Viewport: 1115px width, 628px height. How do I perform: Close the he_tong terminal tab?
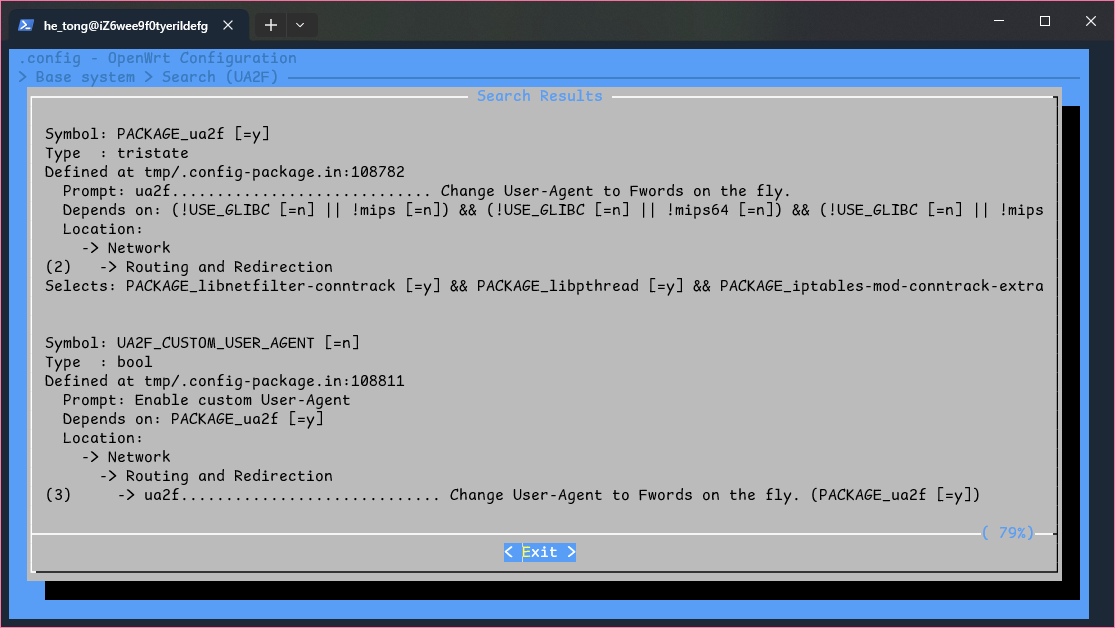[231, 25]
